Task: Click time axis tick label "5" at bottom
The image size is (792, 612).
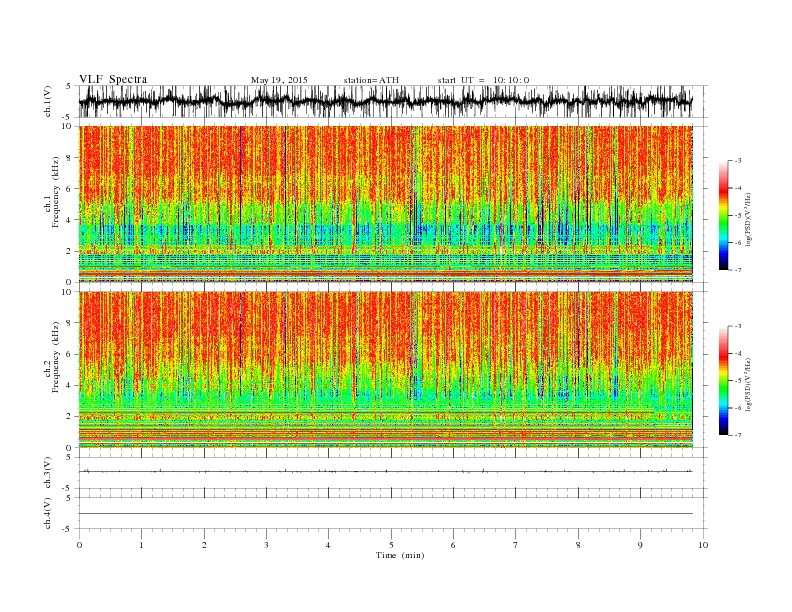Action: 391,545
